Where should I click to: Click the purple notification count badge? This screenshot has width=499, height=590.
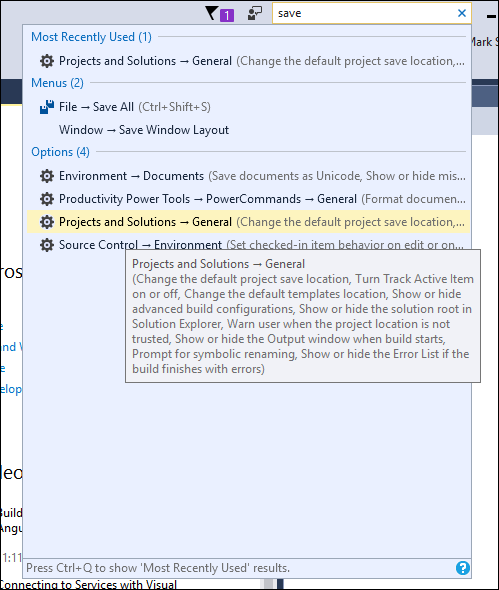coord(227,15)
